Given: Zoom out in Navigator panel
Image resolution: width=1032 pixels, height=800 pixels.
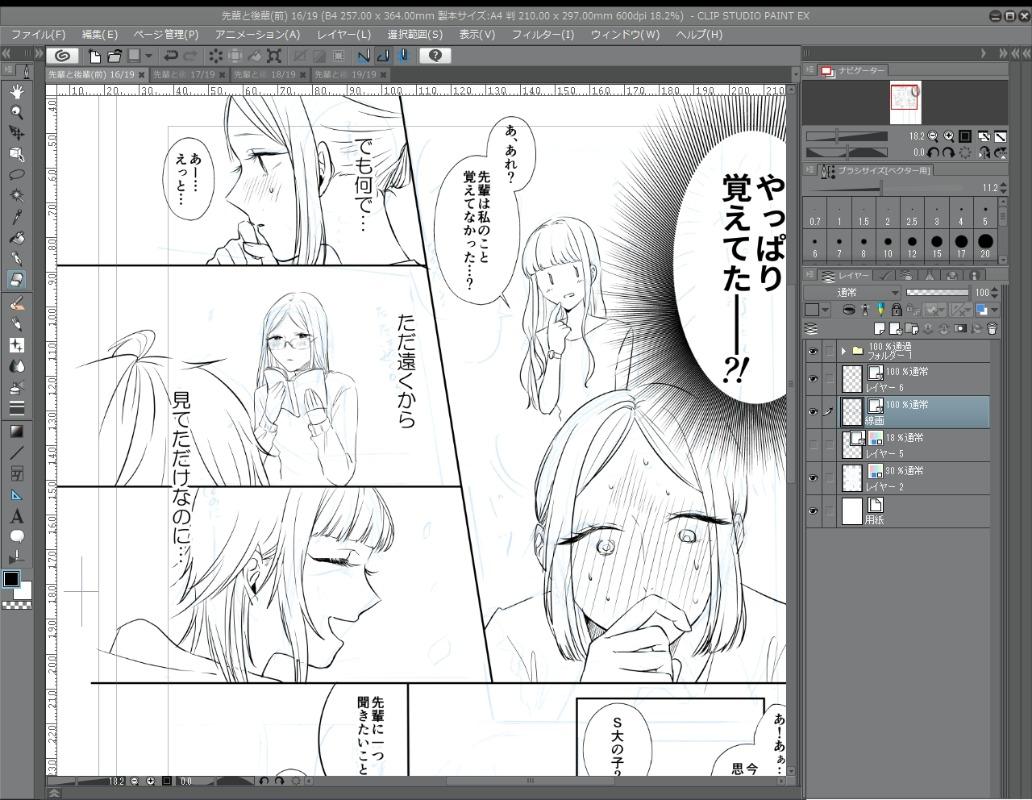Looking at the screenshot, I should [x=933, y=137].
